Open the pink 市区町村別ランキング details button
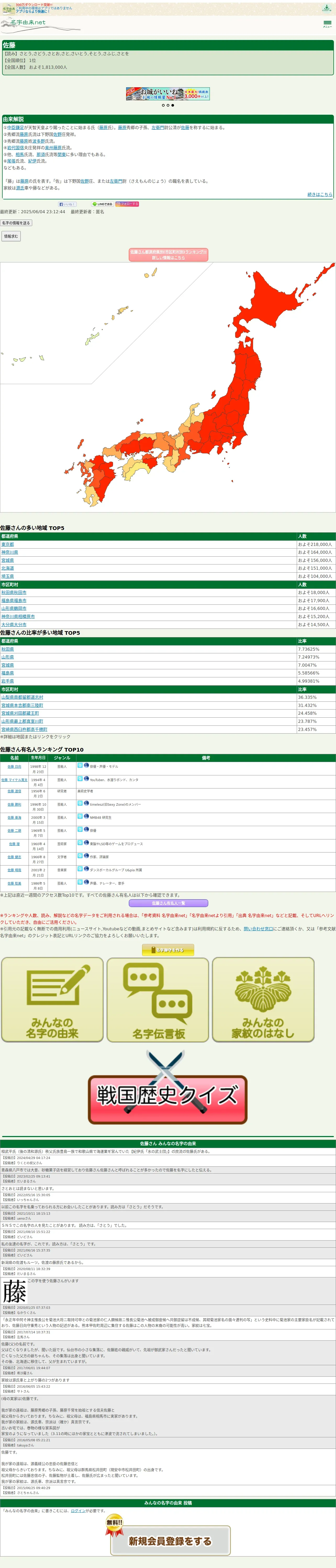This screenshot has height=1568, width=336. coord(168,255)
